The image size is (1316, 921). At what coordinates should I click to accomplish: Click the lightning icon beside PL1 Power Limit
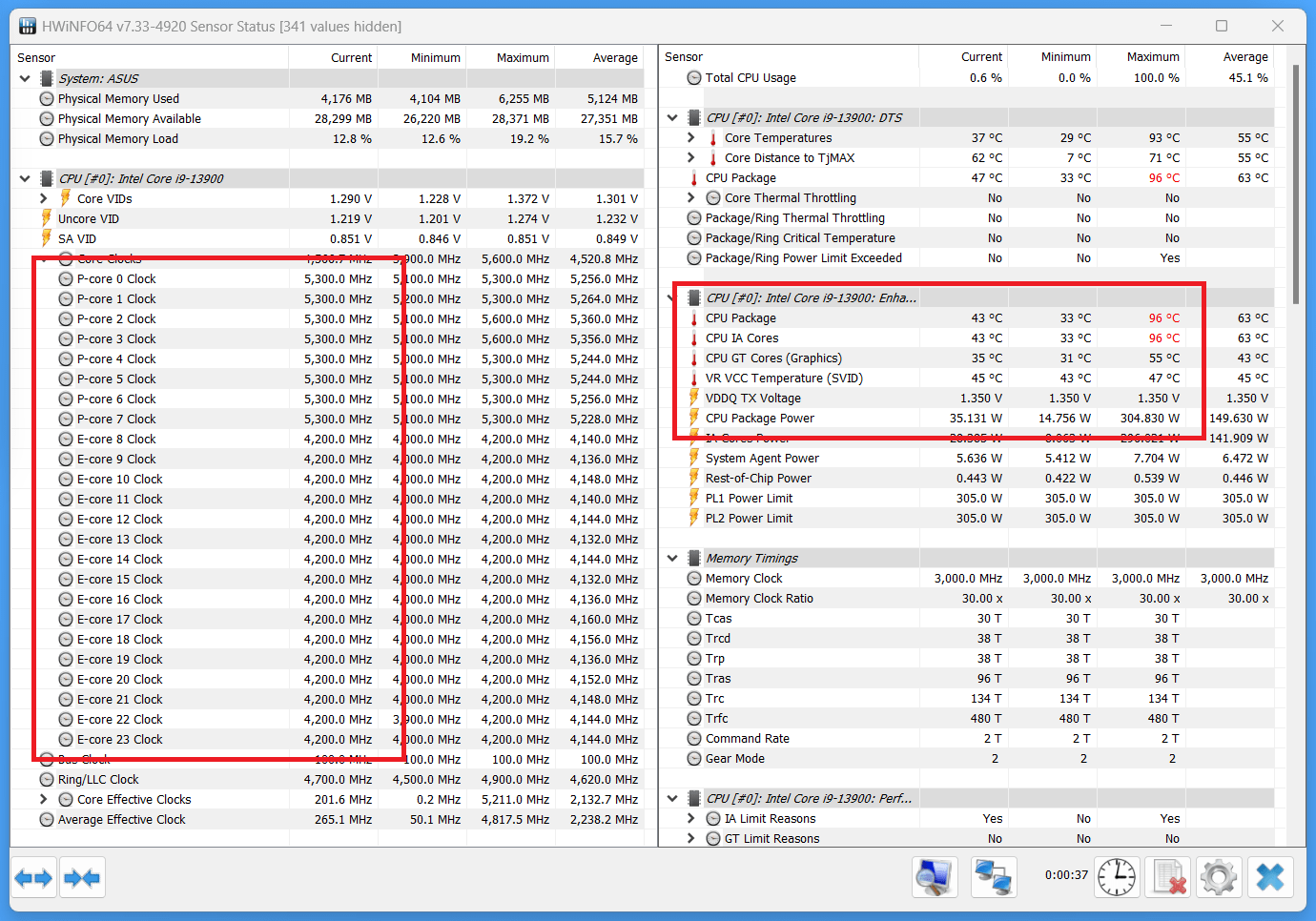(x=694, y=499)
